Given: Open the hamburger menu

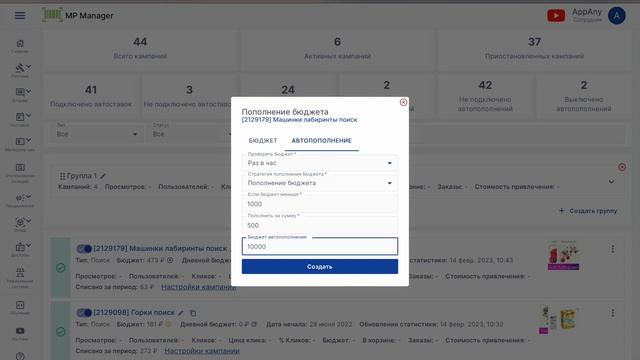Looking at the screenshot, I should (20, 16).
